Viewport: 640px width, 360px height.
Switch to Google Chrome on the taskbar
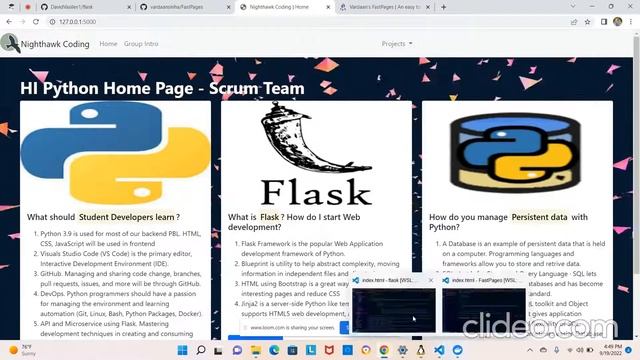(384, 350)
